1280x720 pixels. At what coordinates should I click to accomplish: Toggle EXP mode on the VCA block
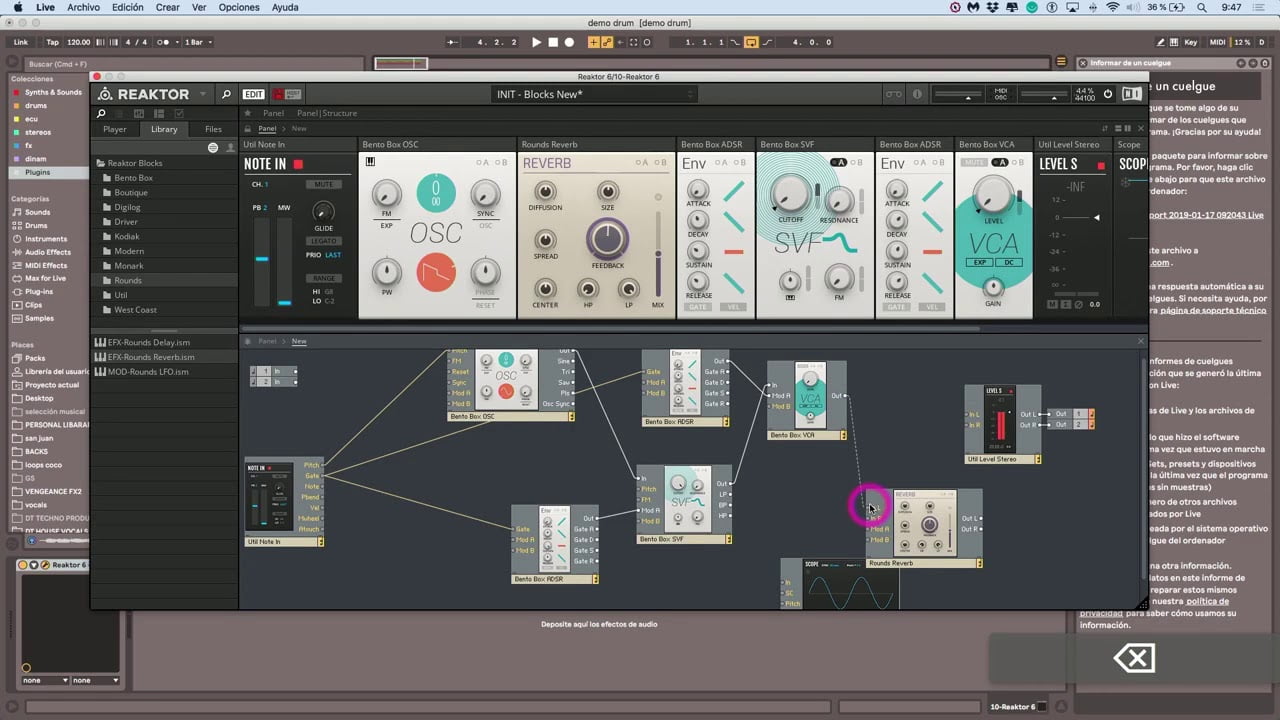click(980, 262)
